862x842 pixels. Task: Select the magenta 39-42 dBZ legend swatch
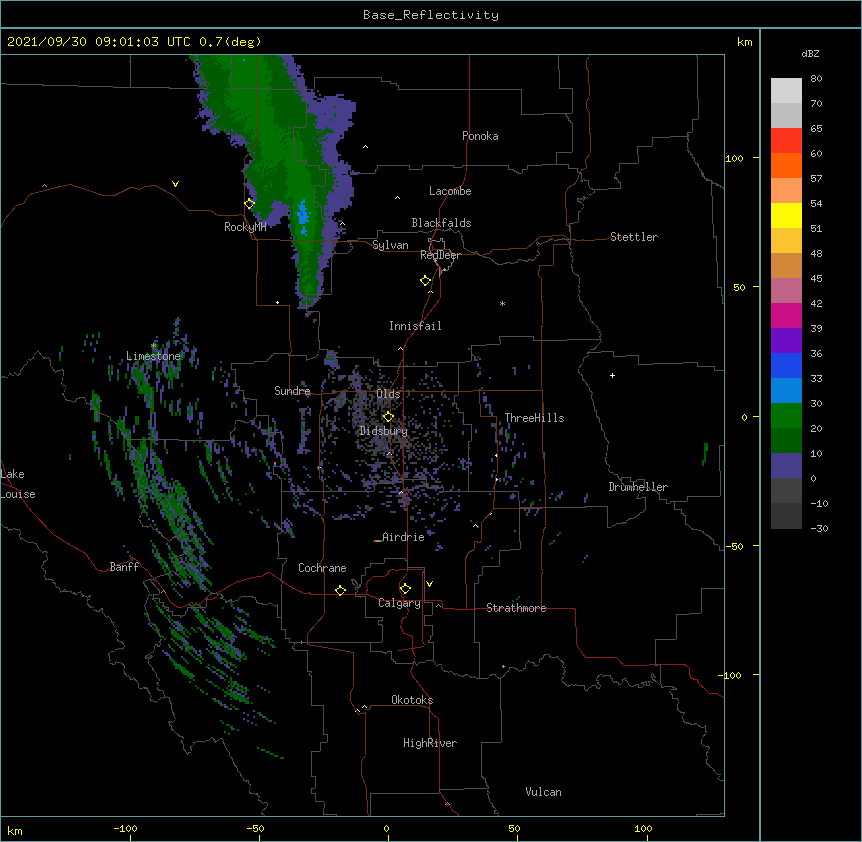(x=786, y=315)
